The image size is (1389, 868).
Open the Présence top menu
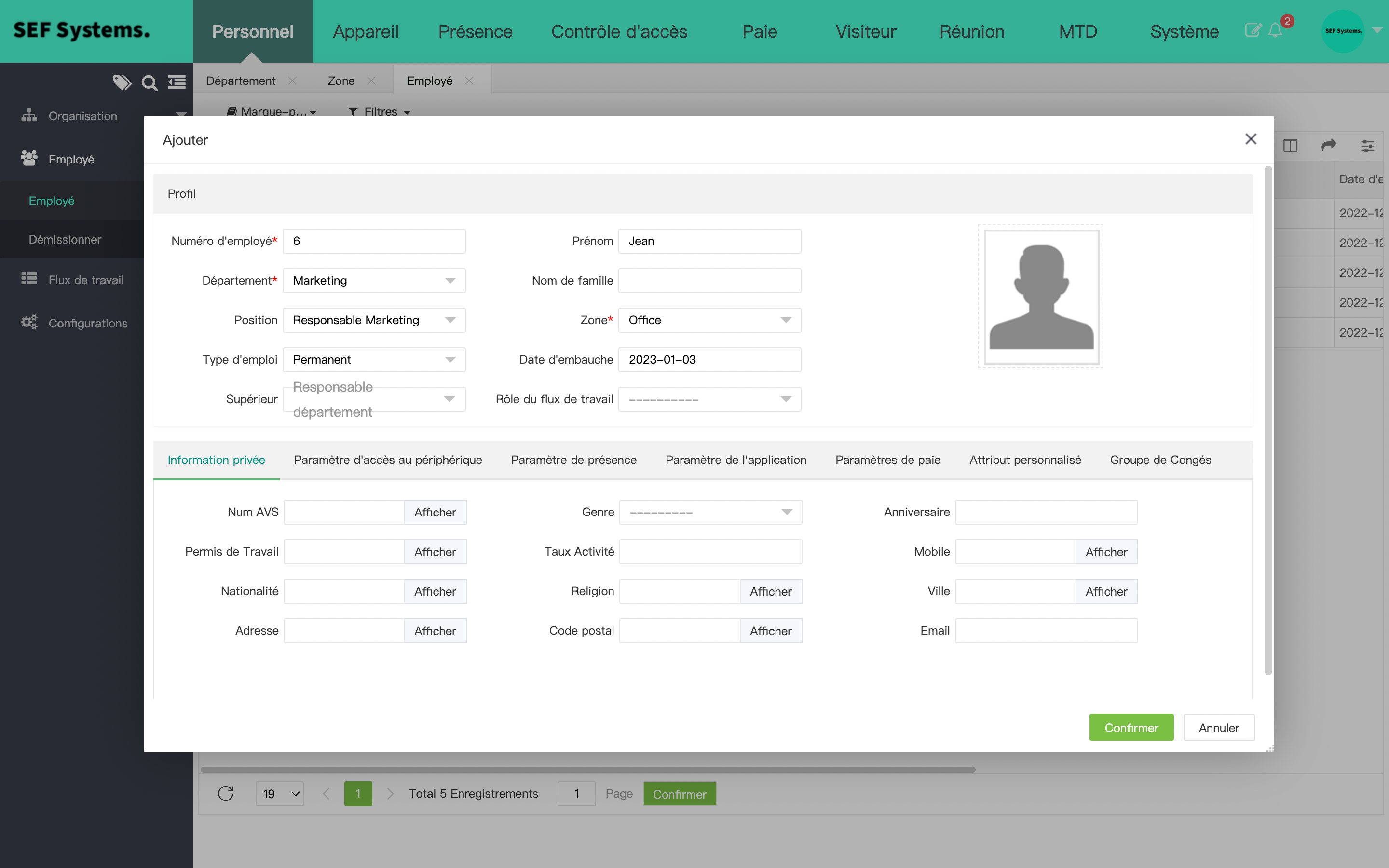(475, 31)
